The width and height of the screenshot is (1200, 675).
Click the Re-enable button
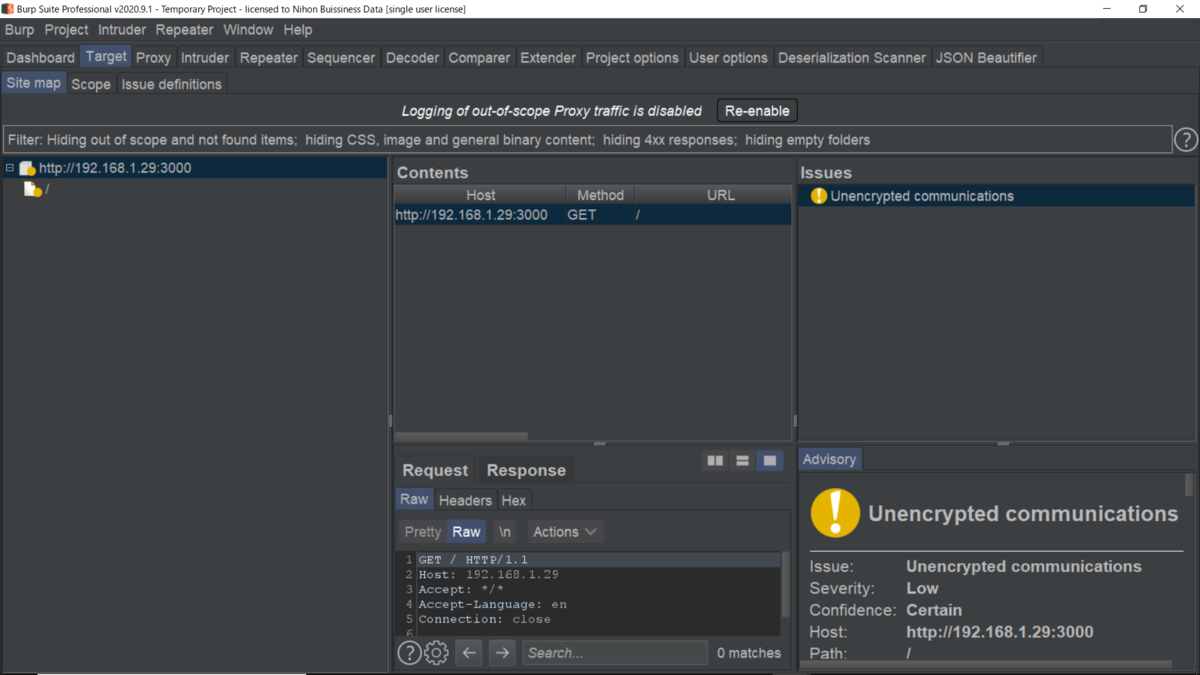click(757, 111)
